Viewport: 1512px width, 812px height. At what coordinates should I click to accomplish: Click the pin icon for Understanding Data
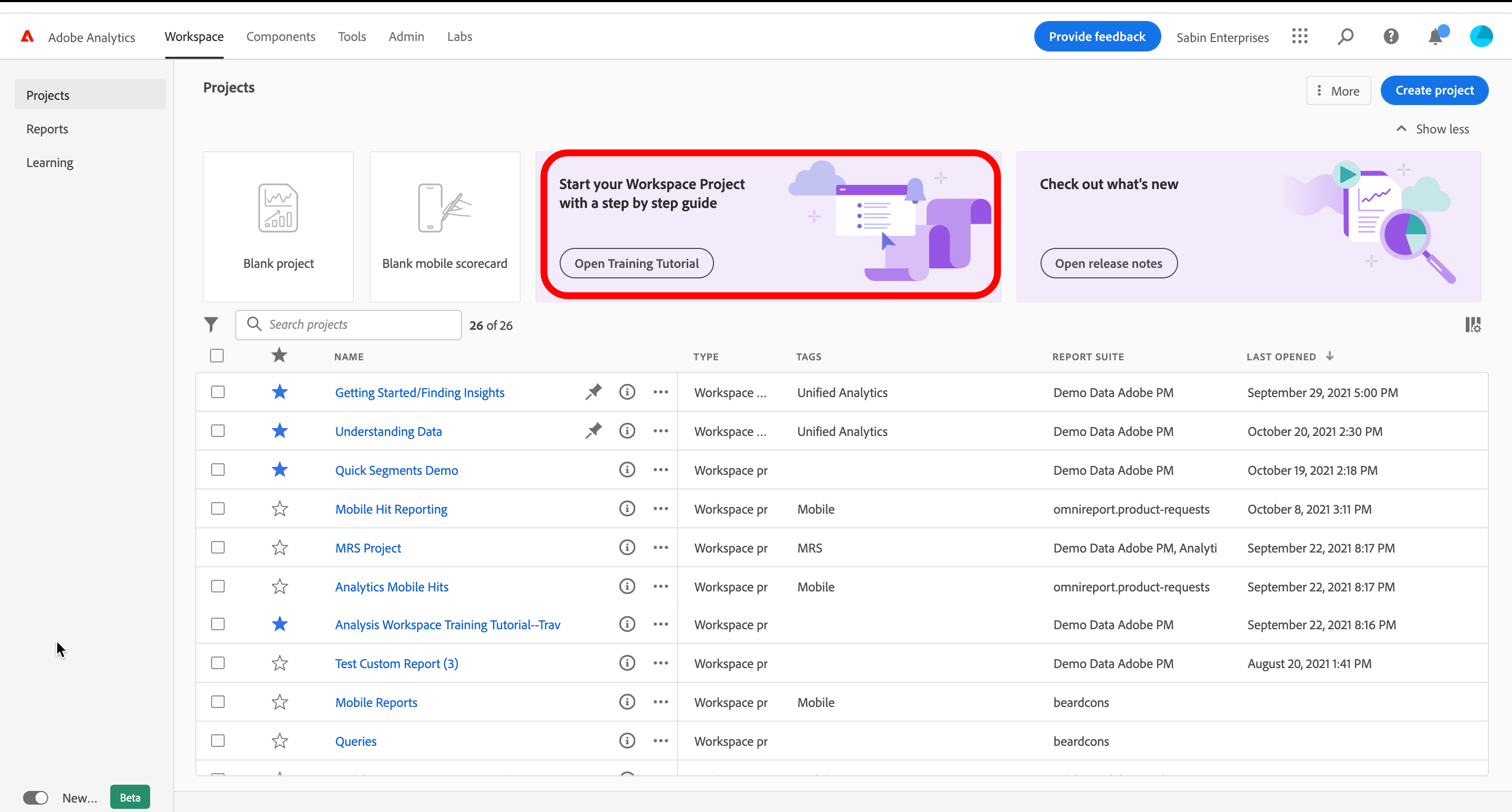(593, 431)
